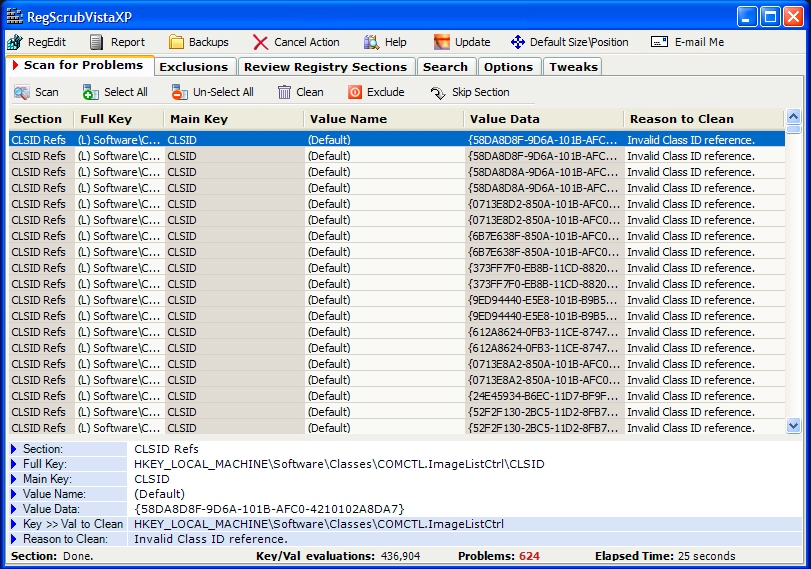Image resolution: width=811 pixels, height=569 pixels.
Task: Click the blue arrow beside Full Key: detail
Action: click(14, 464)
